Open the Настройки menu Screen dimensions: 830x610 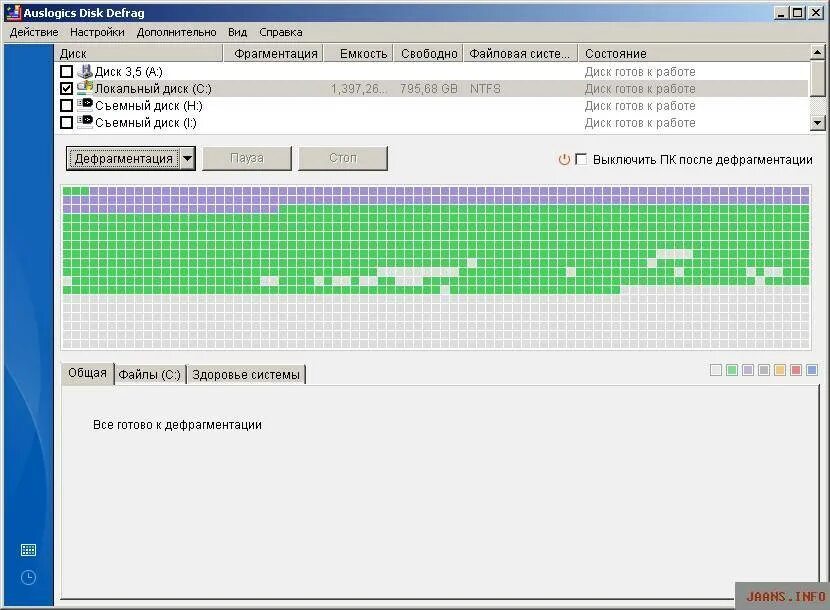click(x=97, y=32)
